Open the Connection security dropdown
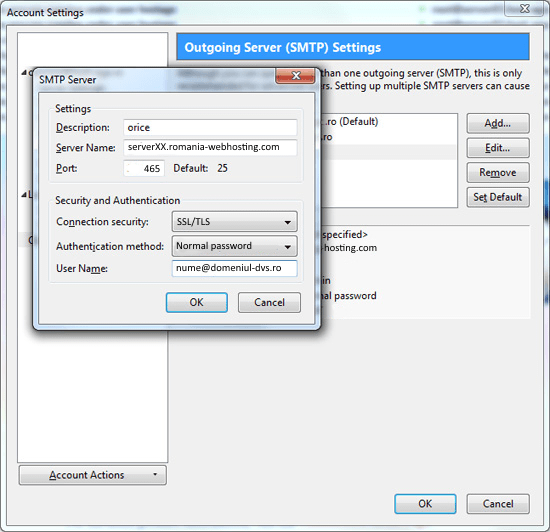550x532 pixels. pos(234,221)
